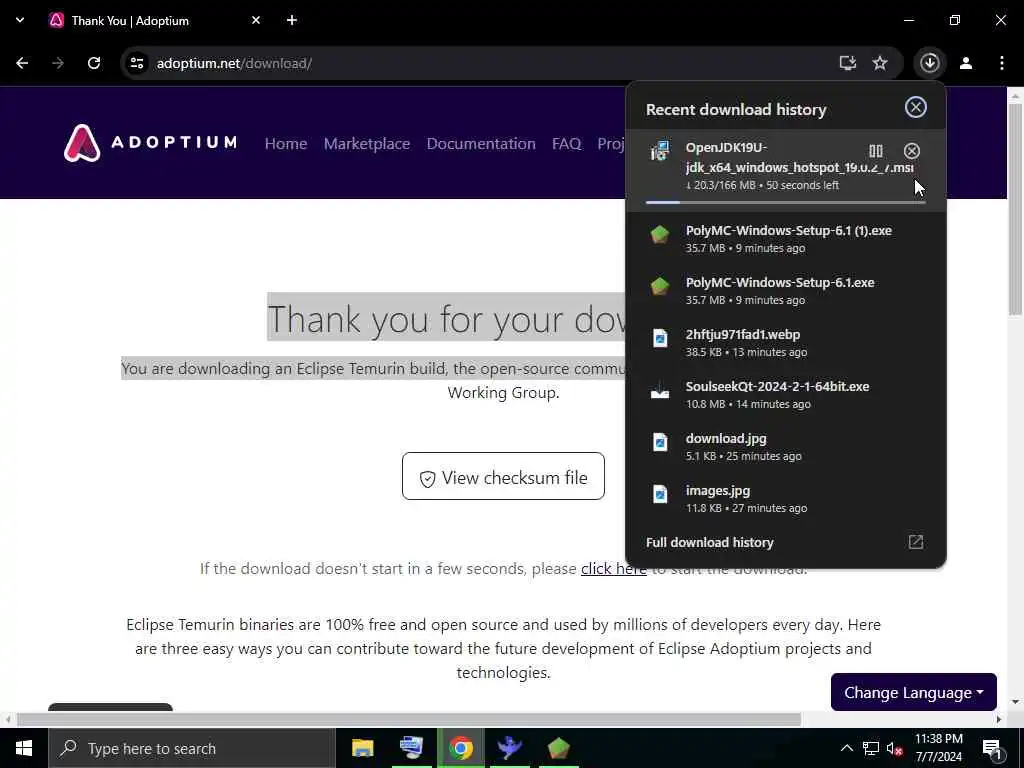Image resolution: width=1024 pixels, height=768 pixels.
Task: Expand the tab search dropdown arrow
Action: 20,20
